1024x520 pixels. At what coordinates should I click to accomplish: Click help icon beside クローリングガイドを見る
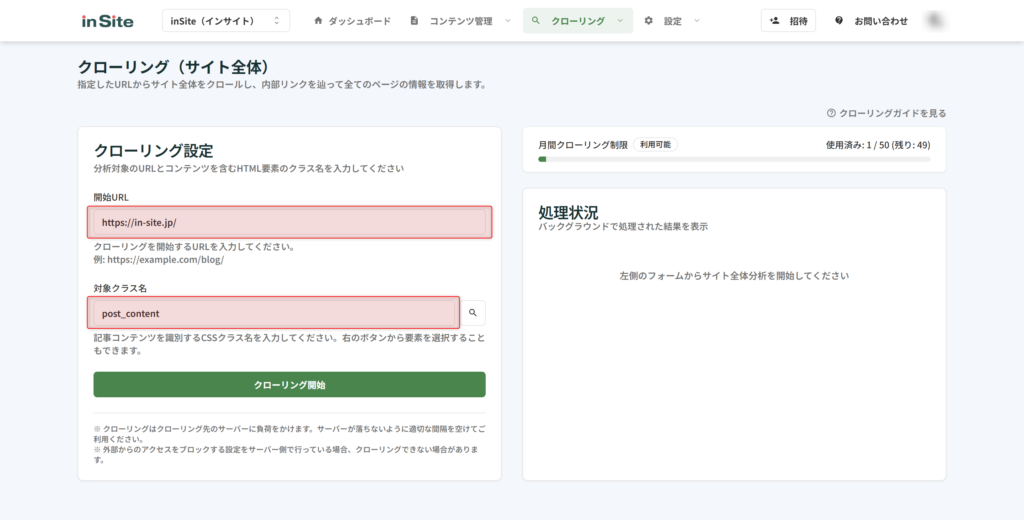click(x=831, y=113)
